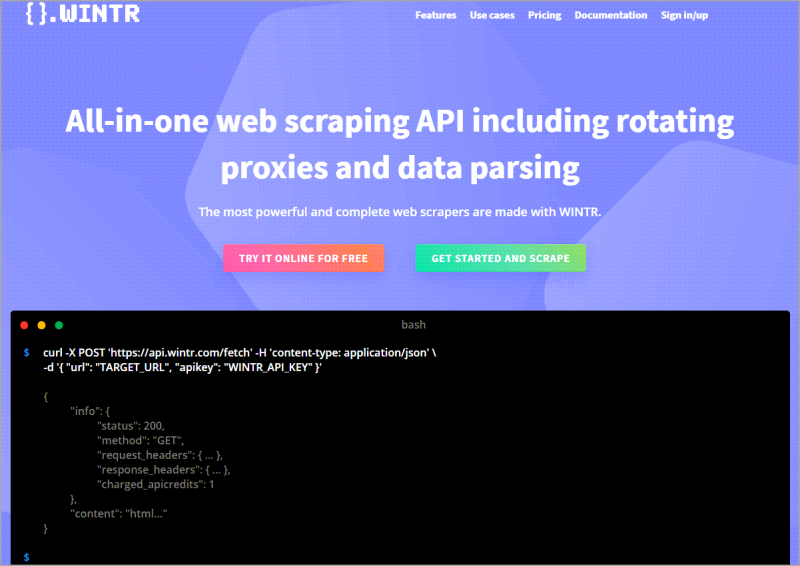Click the red dot in the terminal window
The image size is (800, 566).
[24, 325]
